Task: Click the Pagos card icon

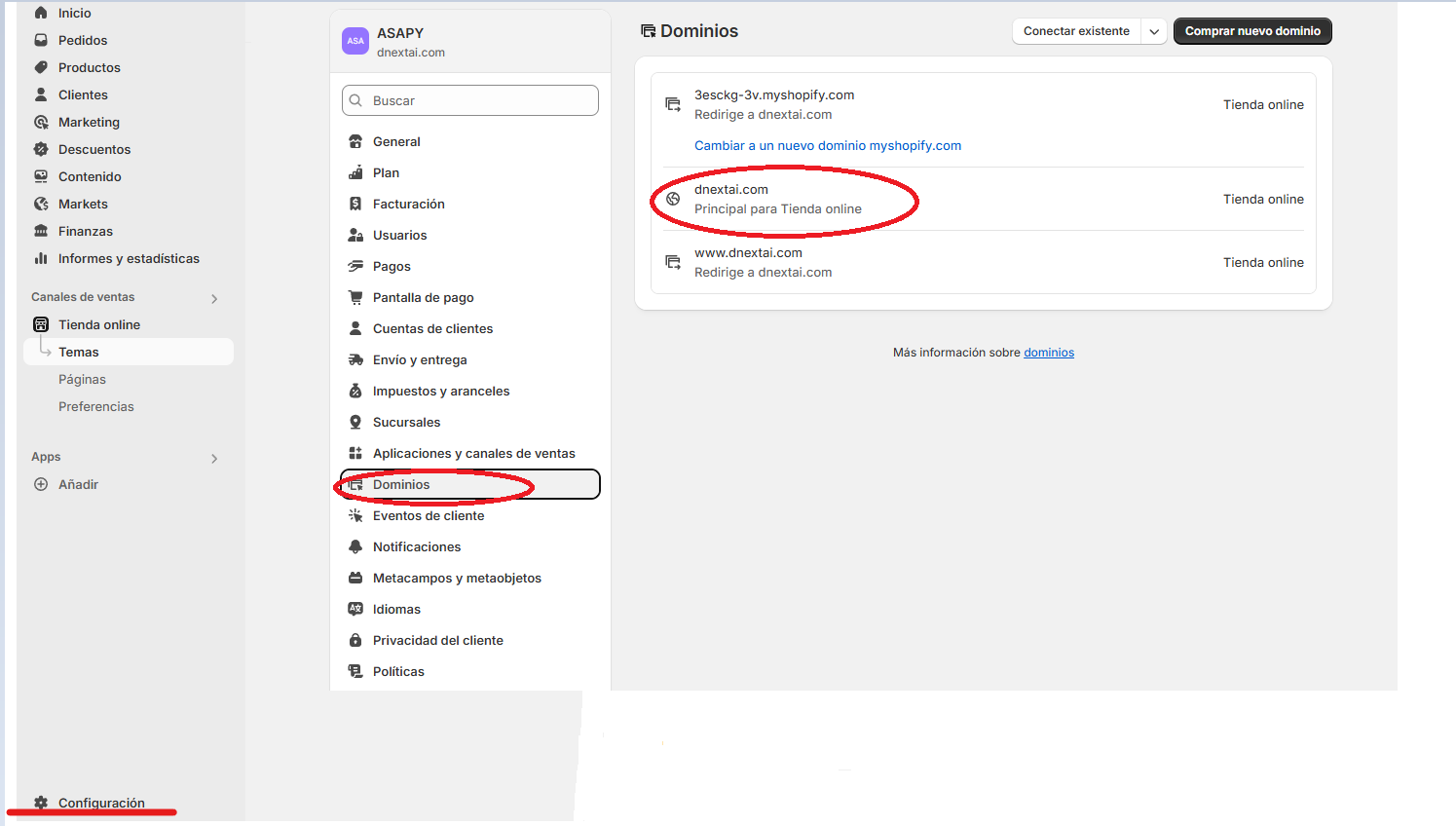Action: point(355,266)
